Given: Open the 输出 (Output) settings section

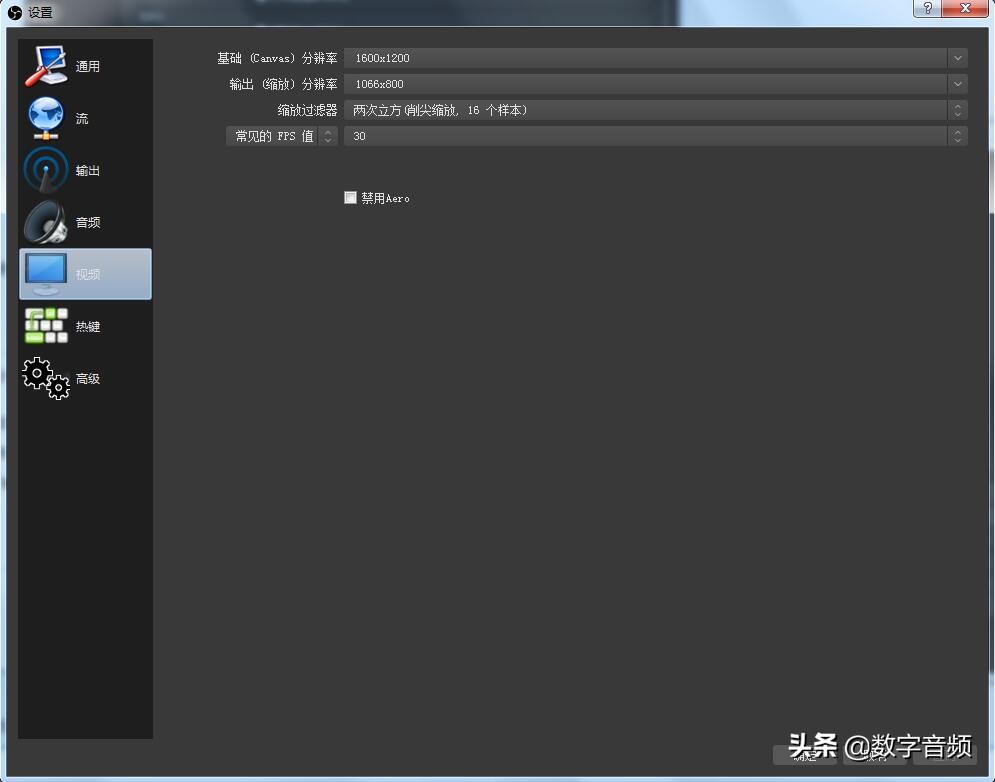Looking at the screenshot, I should [85, 170].
